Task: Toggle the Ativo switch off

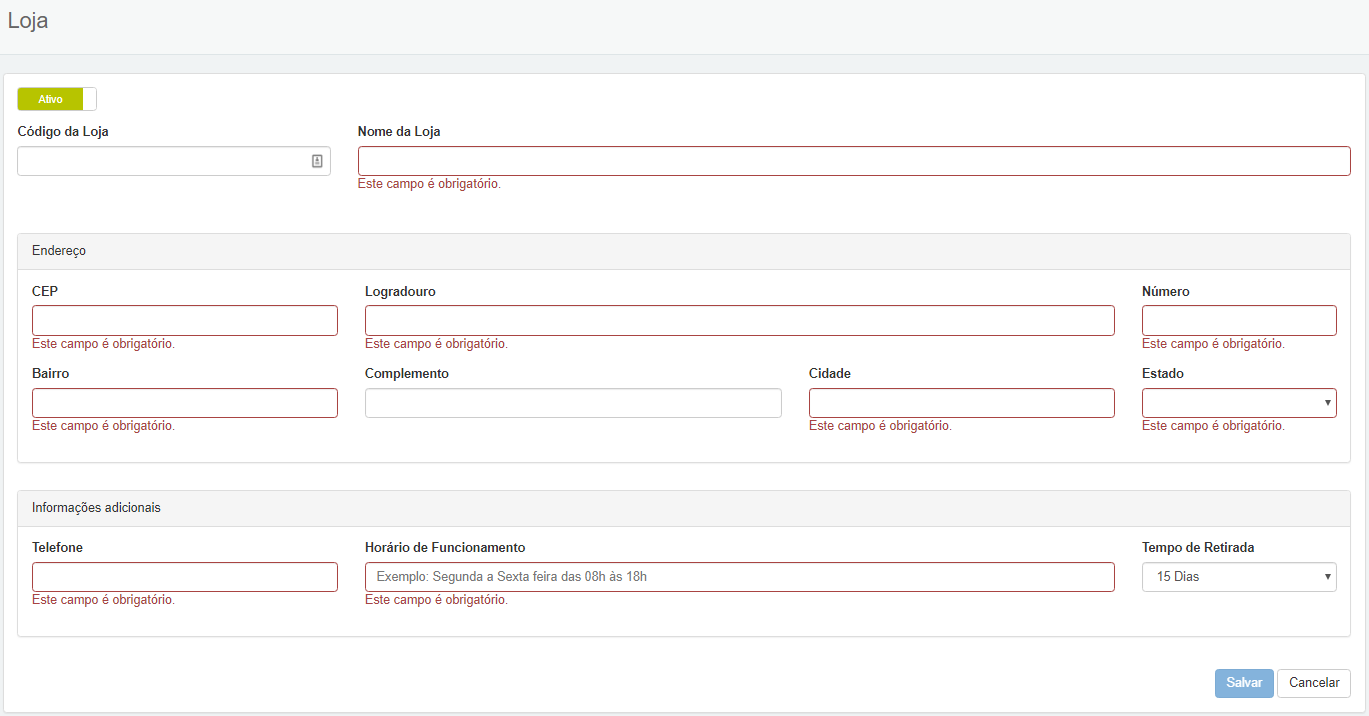Action: (x=57, y=99)
